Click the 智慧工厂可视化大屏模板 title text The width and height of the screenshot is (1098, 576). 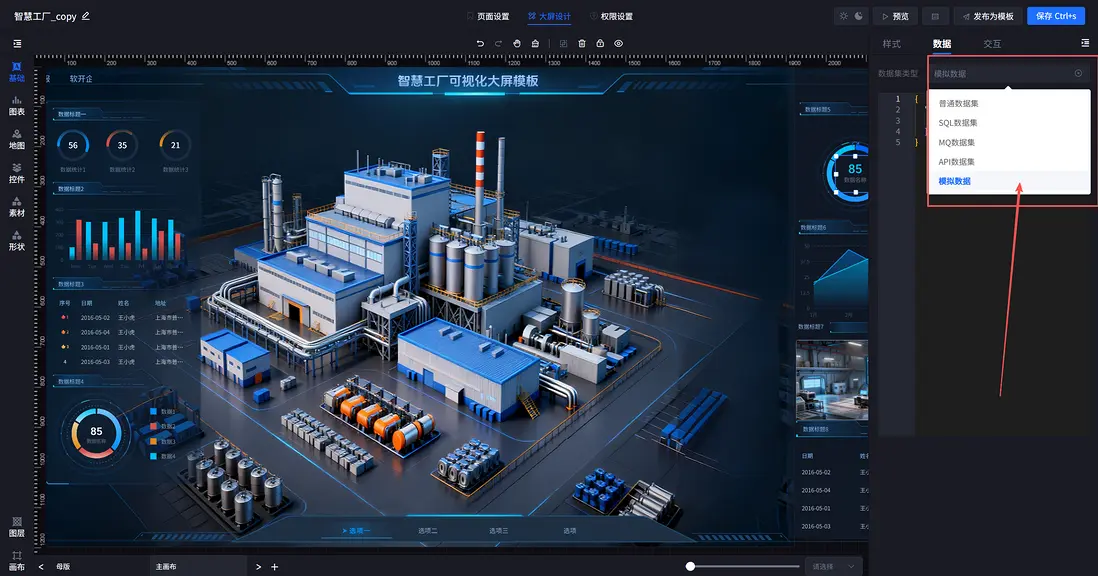coord(468,80)
